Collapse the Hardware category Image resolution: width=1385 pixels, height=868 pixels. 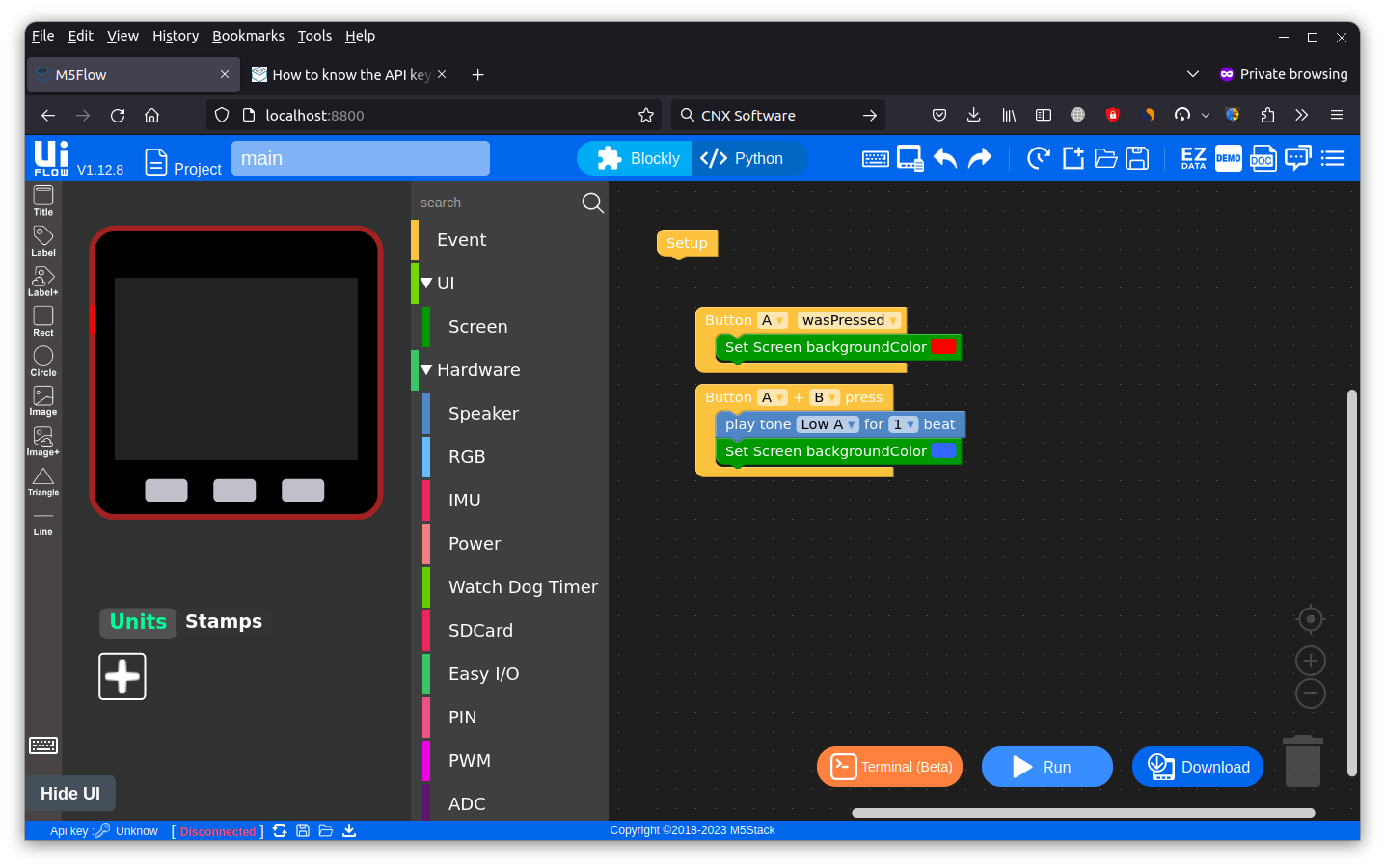(426, 370)
